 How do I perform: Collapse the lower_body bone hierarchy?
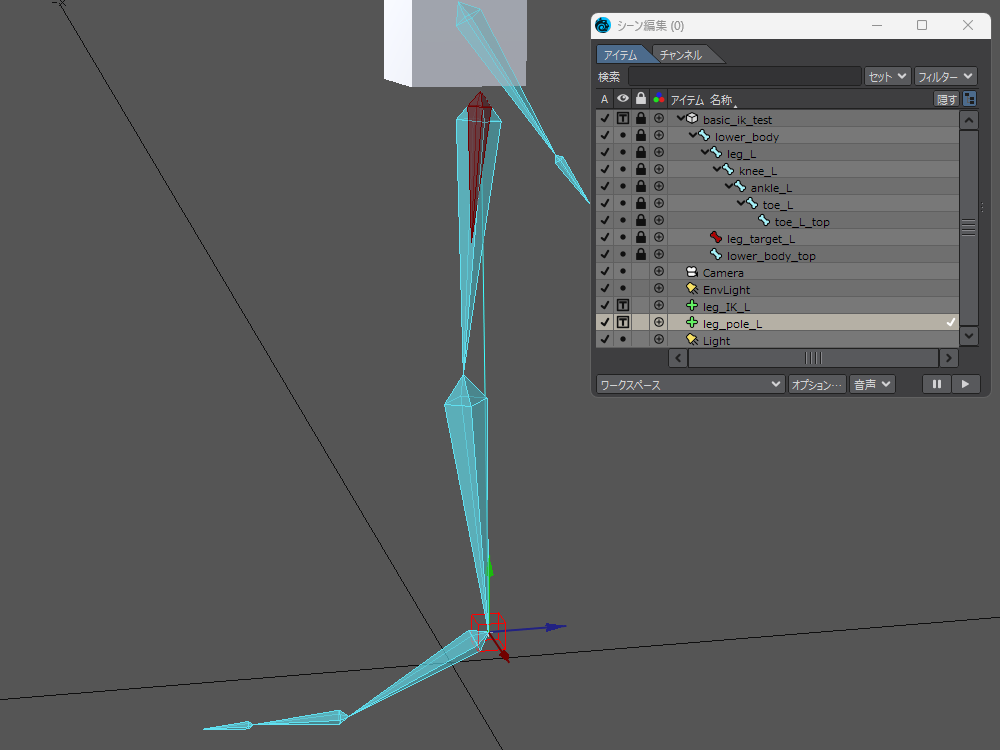(x=692, y=136)
